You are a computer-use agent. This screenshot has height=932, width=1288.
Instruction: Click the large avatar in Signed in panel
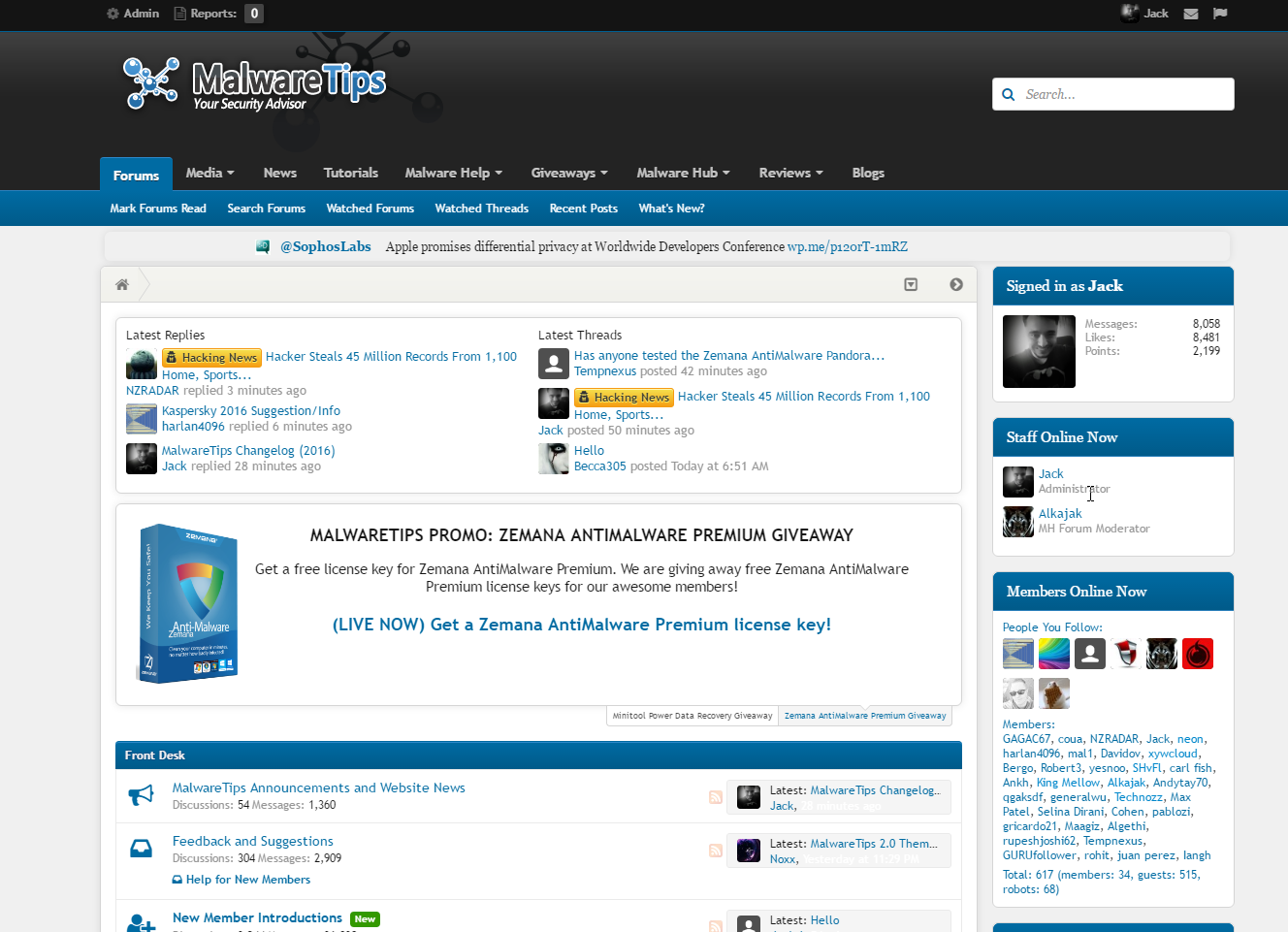click(x=1039, y=351)
